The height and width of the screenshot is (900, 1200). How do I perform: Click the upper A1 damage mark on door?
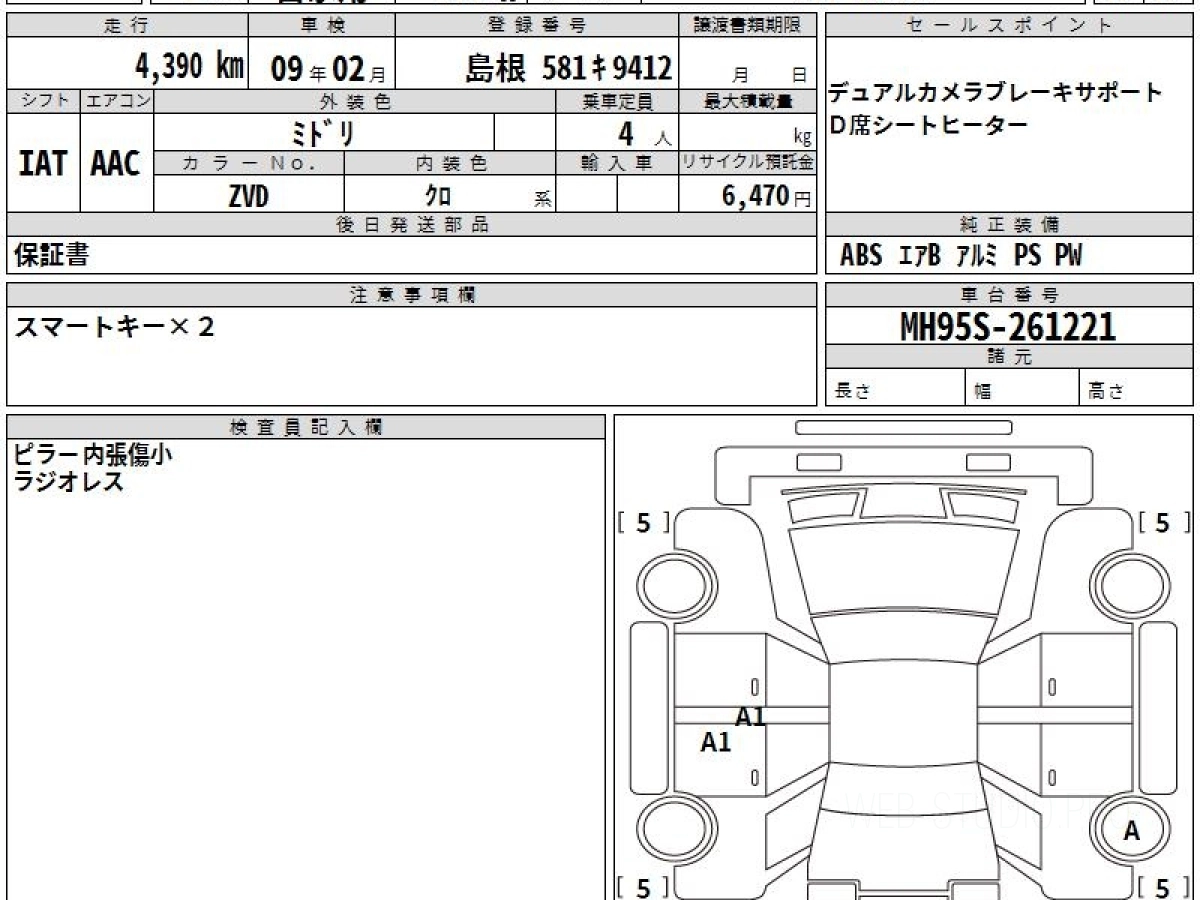750,716
